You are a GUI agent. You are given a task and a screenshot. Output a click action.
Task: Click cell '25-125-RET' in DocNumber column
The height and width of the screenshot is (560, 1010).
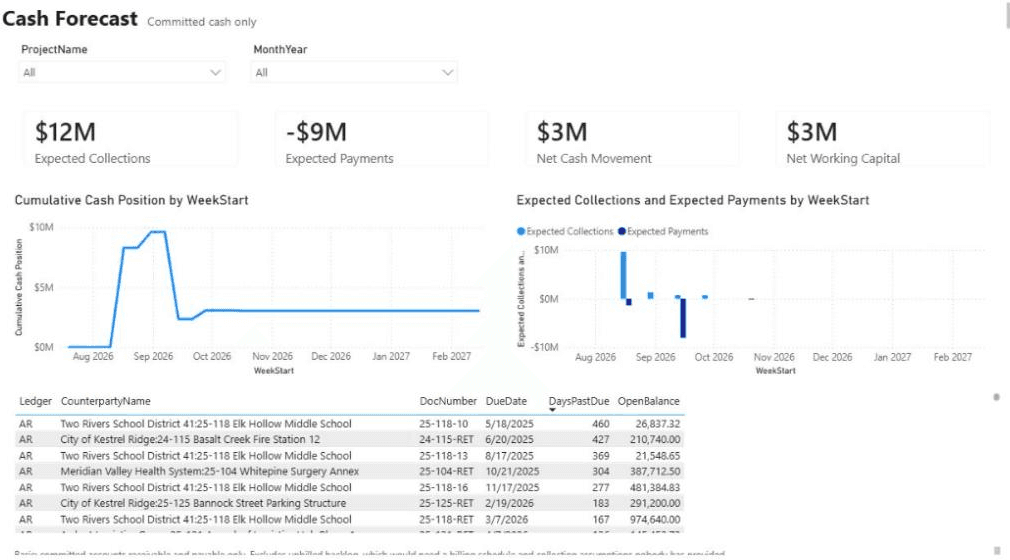(446, 503)
